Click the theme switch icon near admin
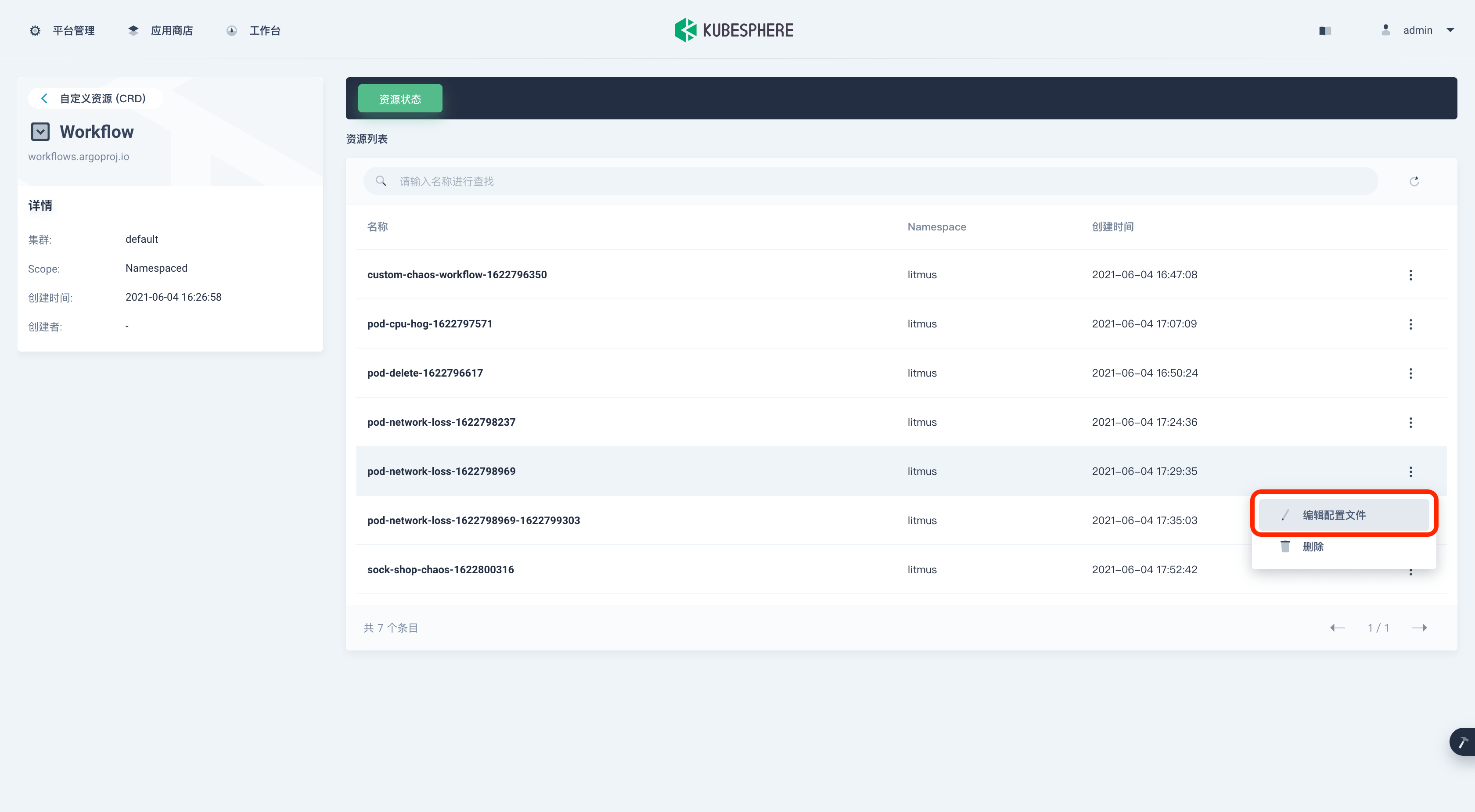 tap(1325, 30)
